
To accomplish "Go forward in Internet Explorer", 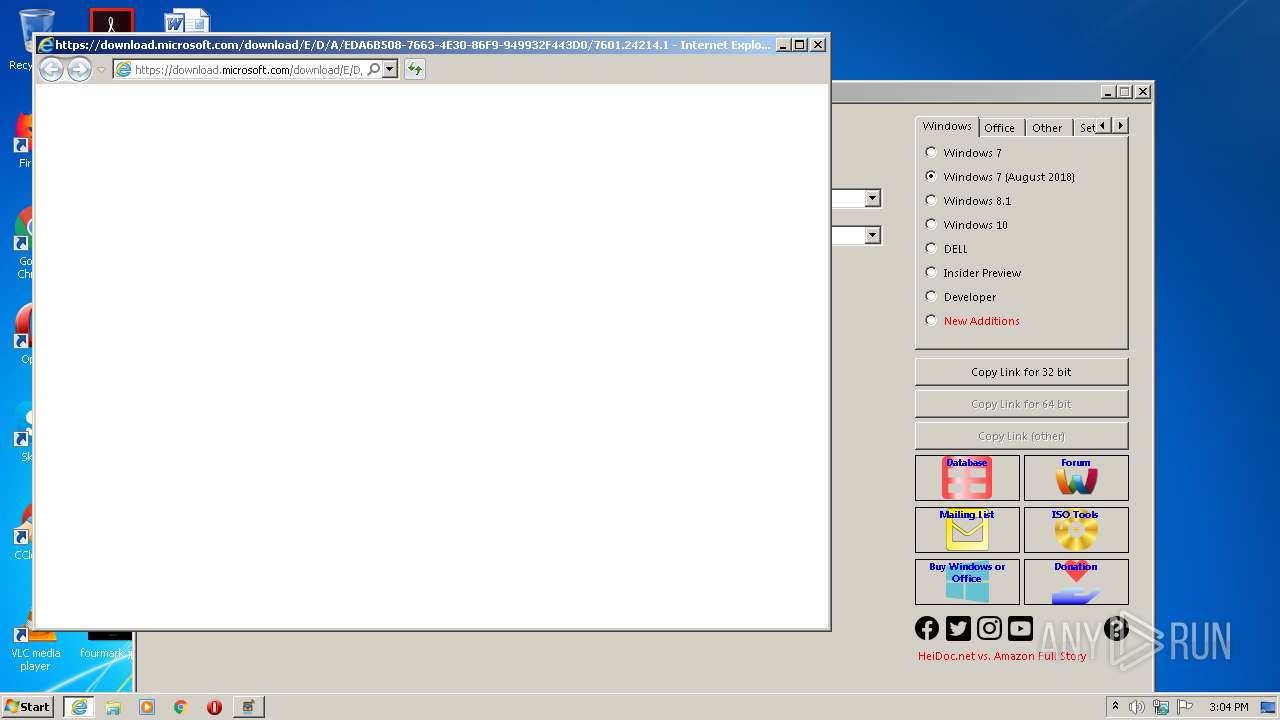I will coord(79,69).
